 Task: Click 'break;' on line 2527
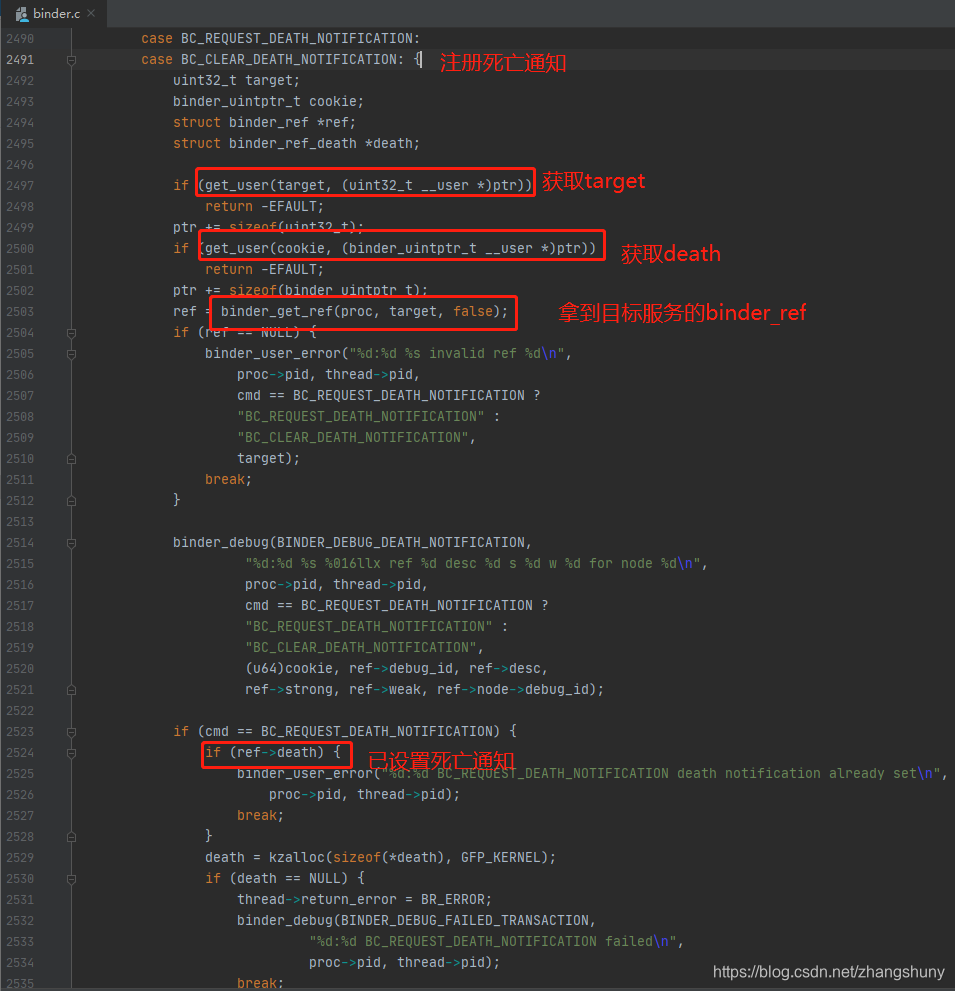coord(260,815)
